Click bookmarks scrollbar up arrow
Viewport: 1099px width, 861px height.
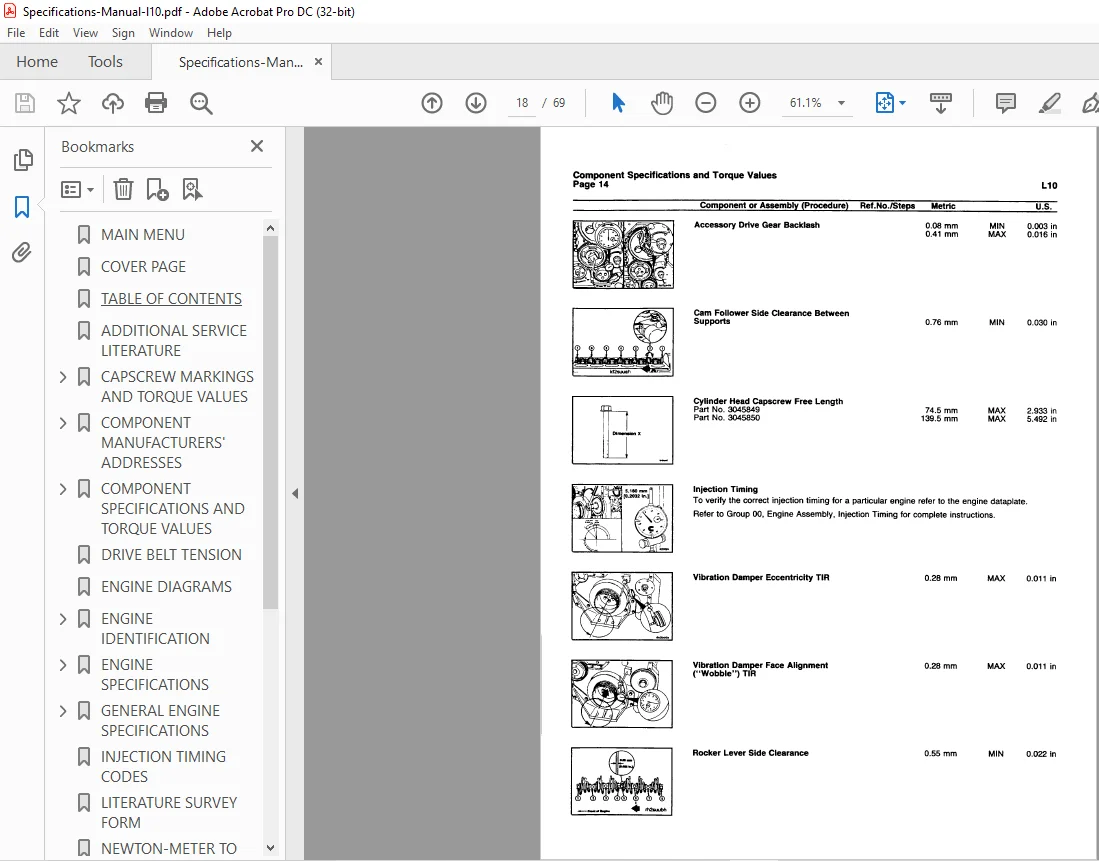271,228
